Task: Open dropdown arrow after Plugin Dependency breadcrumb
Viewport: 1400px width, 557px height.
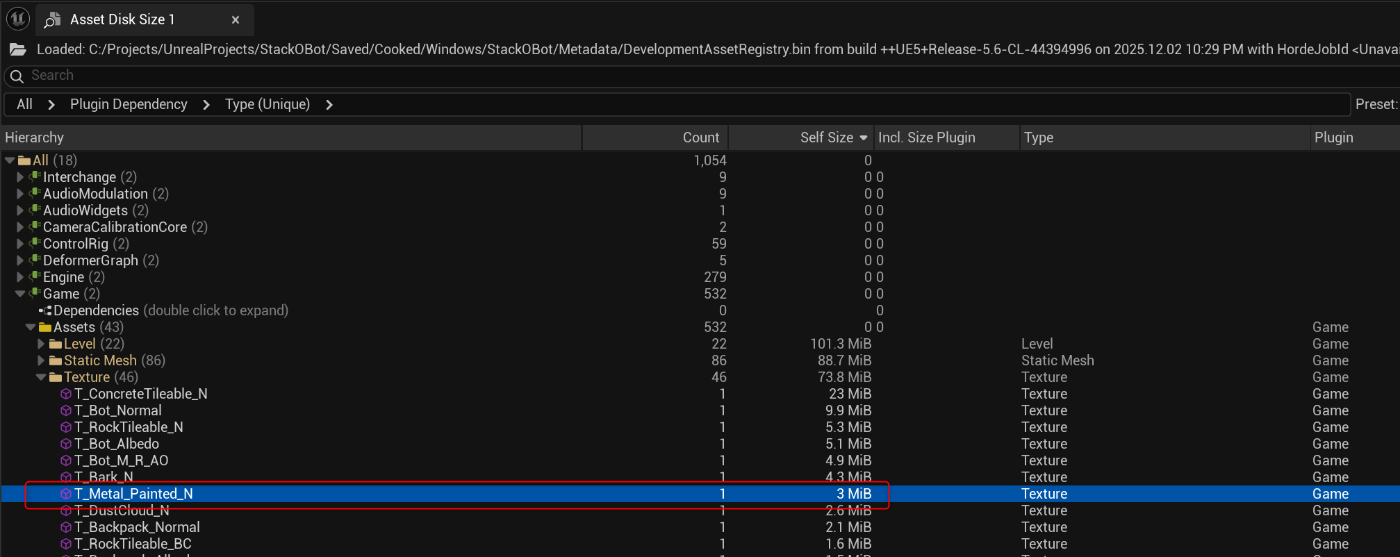Action: point(206,104)
